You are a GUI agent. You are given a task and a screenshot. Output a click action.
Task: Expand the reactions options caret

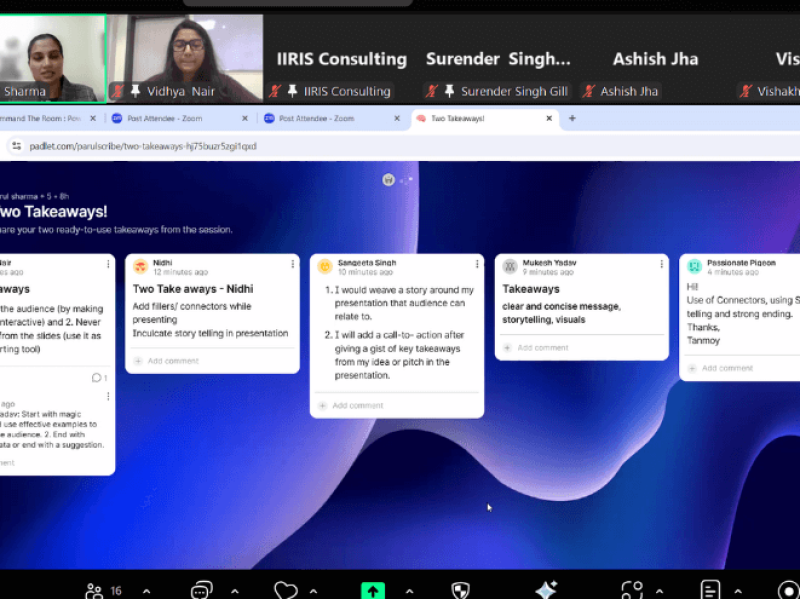tap(313, 591)
